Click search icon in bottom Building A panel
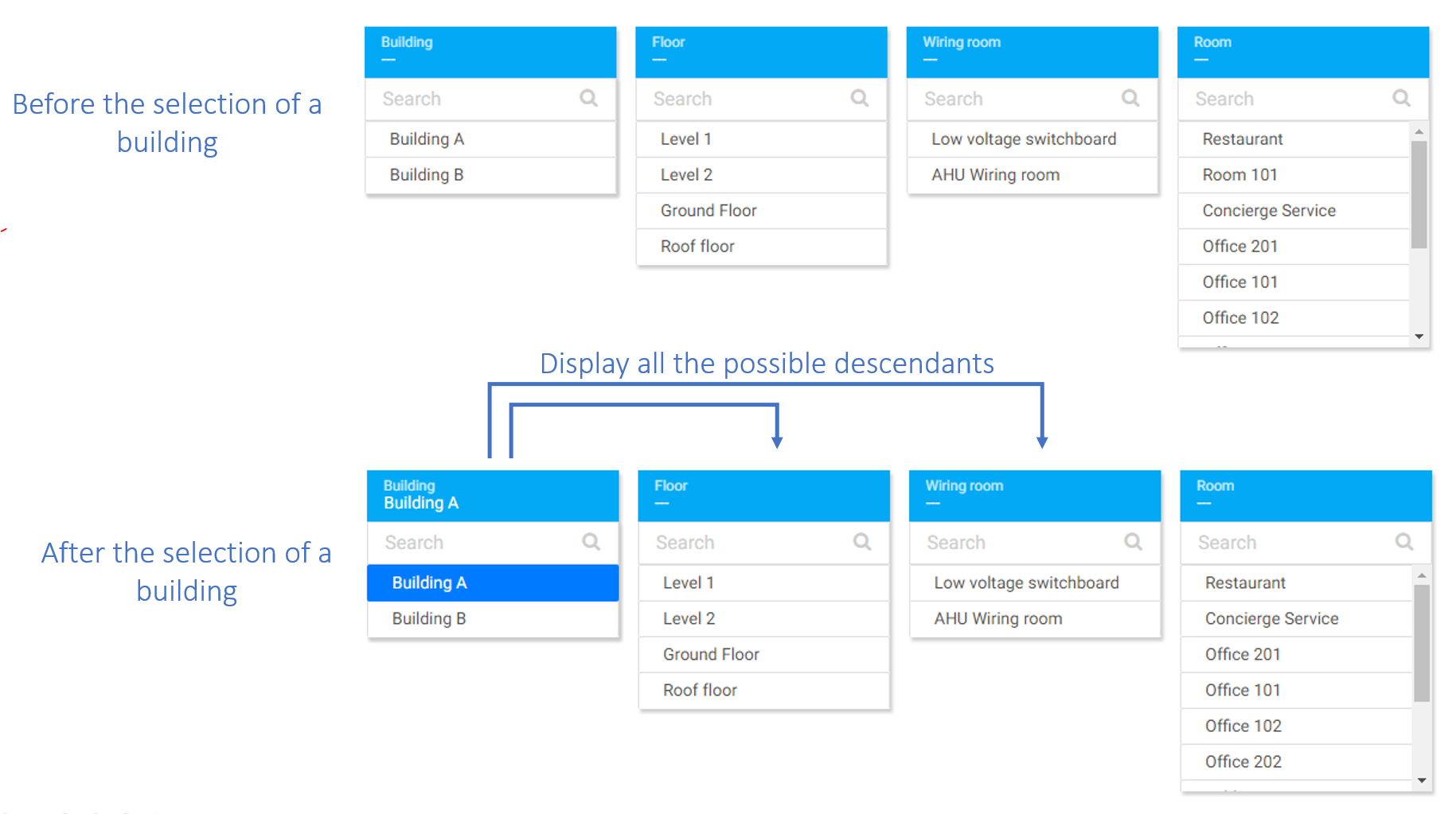This screenshot has width=1456, height=814. click(591, 542)
